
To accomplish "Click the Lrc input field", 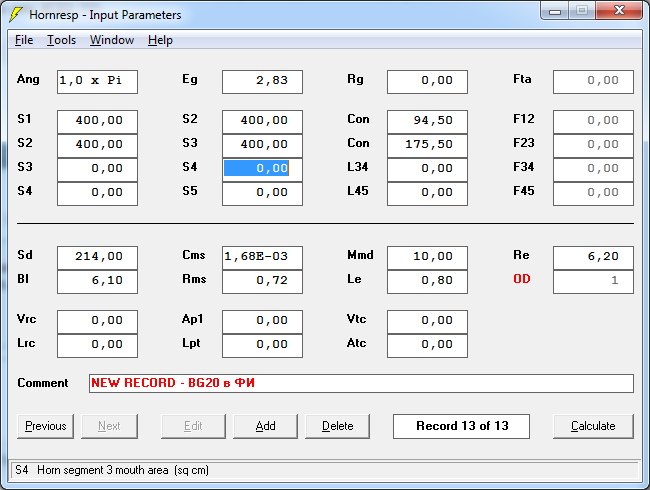I will coord(97,346).
